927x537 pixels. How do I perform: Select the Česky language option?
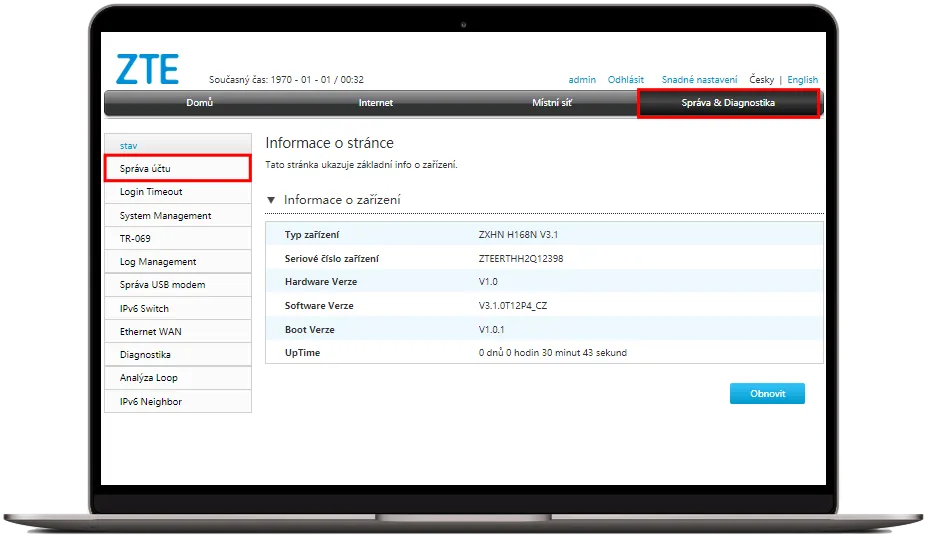click(x=761, y=80)
